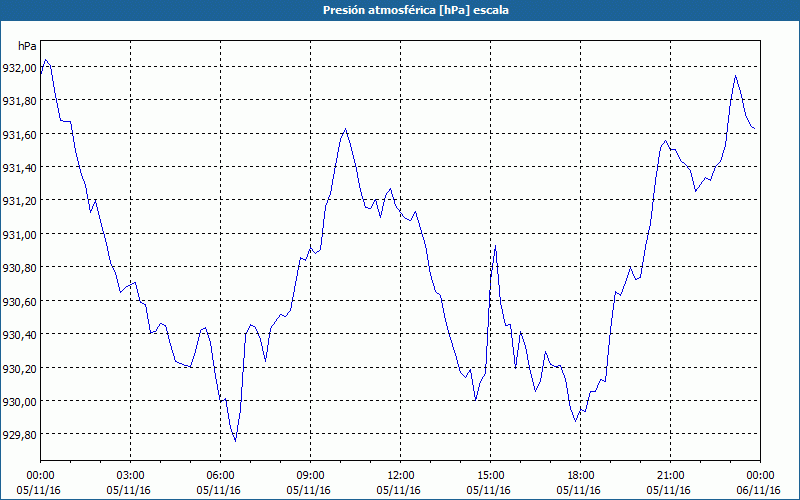Click the 'hPa' unit label

(x=27, y=46)
